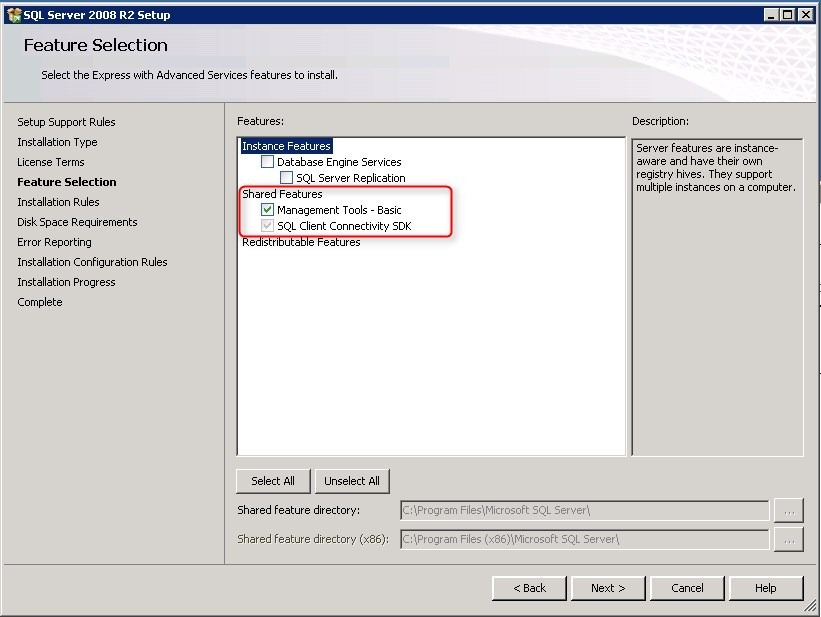Screen dimensions: 821x617
Task: Close the SQL Server Setup window
Action: click(806, 15)
